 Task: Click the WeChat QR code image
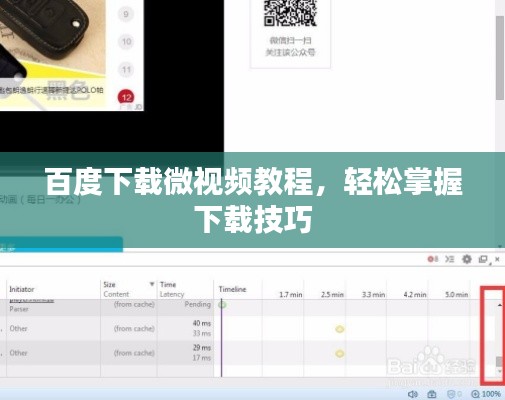point(290,13)
